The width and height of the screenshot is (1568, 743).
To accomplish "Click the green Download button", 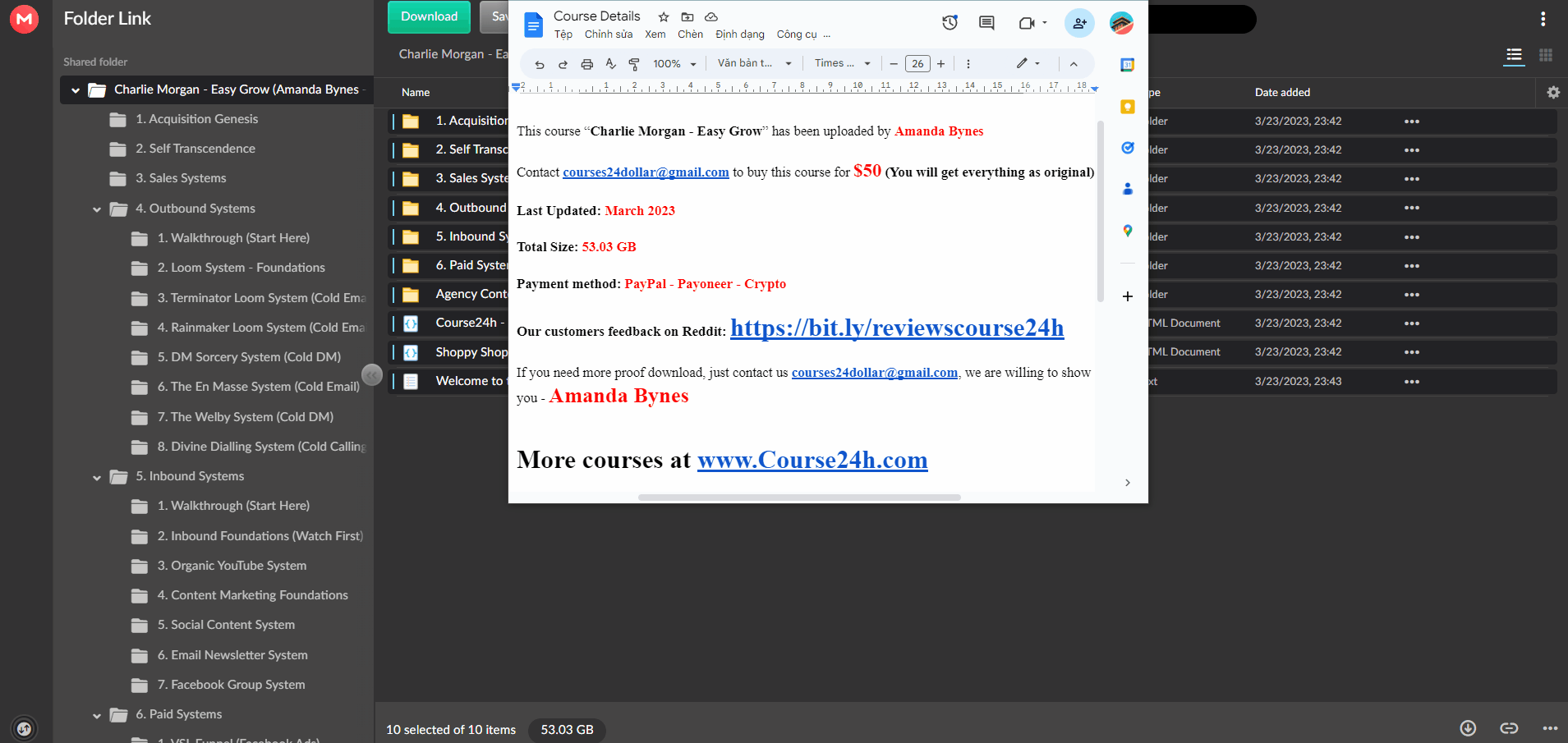I will (429, 16).
